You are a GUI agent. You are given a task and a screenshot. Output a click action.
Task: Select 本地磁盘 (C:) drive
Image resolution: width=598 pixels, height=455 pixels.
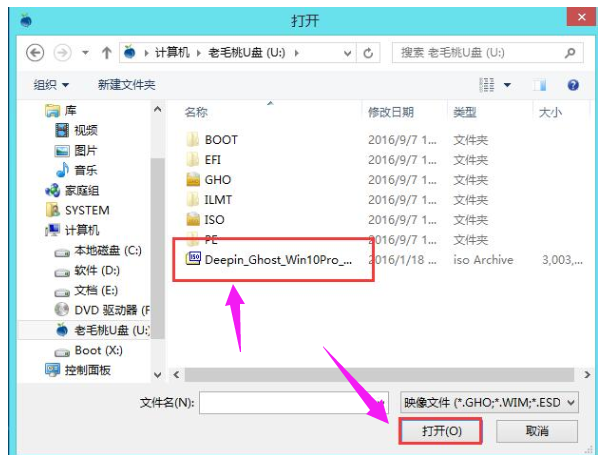pos(98,251)
